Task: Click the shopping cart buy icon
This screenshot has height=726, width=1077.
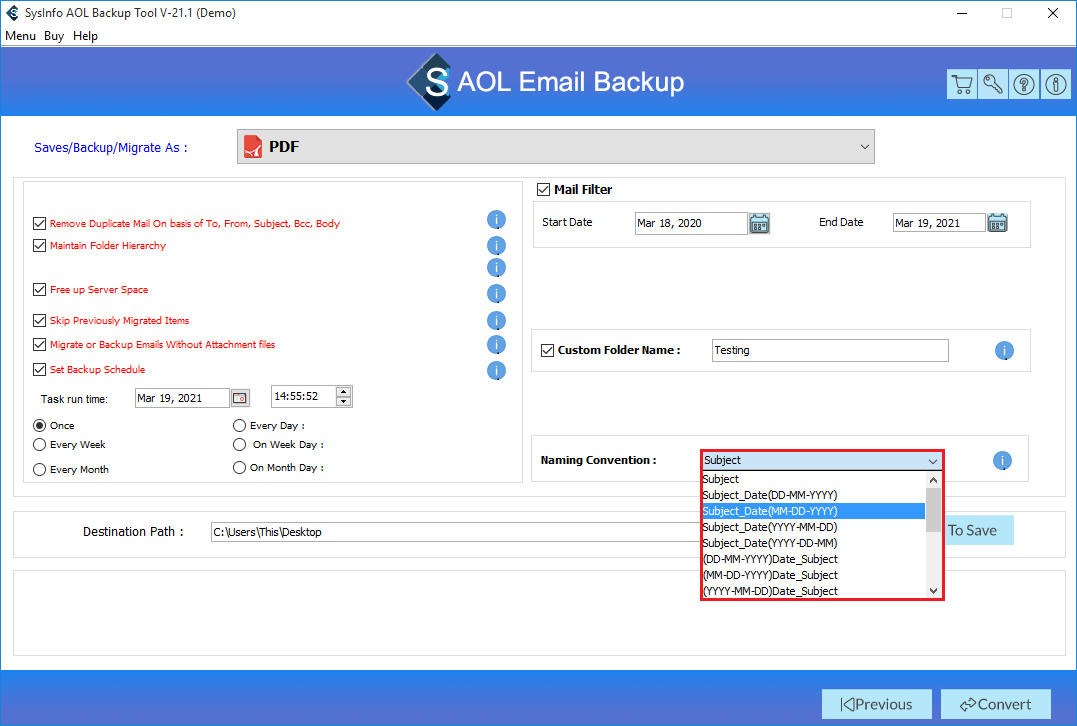Action: click(x=961, y=85)
